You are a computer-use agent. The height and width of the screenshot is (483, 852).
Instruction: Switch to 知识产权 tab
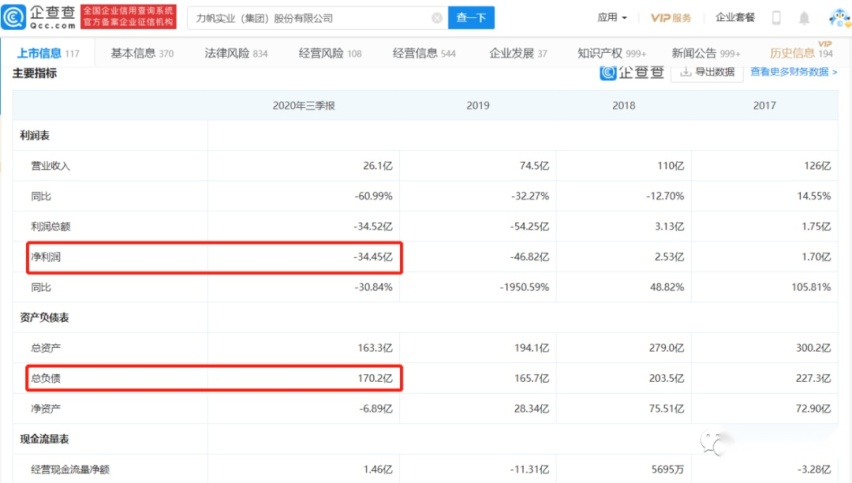pos(611,53)
